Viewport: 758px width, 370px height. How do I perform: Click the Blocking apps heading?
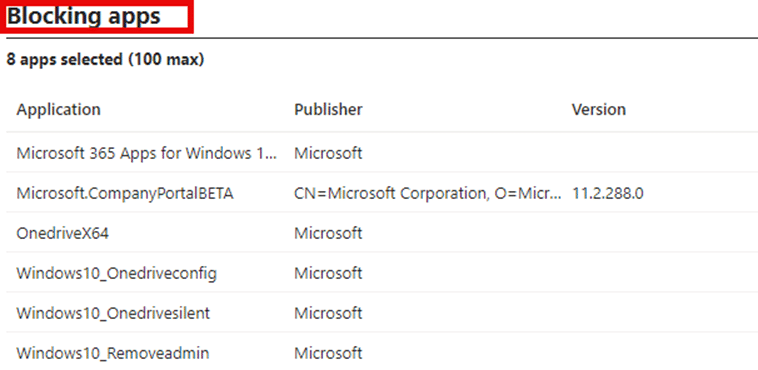point(84,16)
